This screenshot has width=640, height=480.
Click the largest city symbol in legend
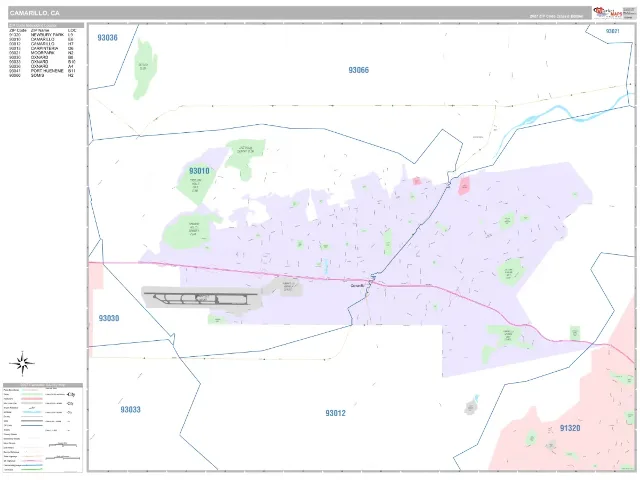pos(71,394)
